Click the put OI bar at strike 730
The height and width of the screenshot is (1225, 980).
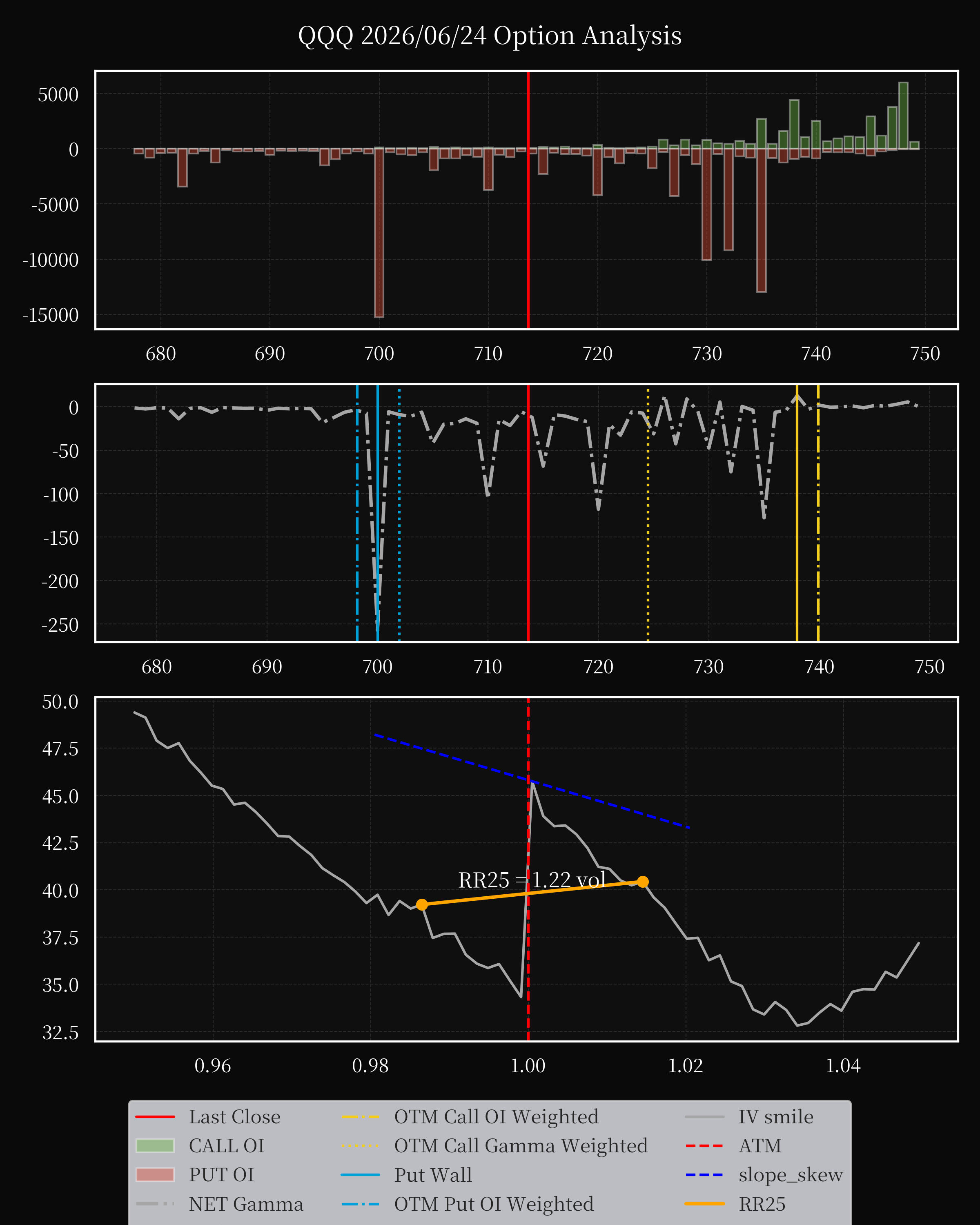pyautogui.click(x=707, y=204)
